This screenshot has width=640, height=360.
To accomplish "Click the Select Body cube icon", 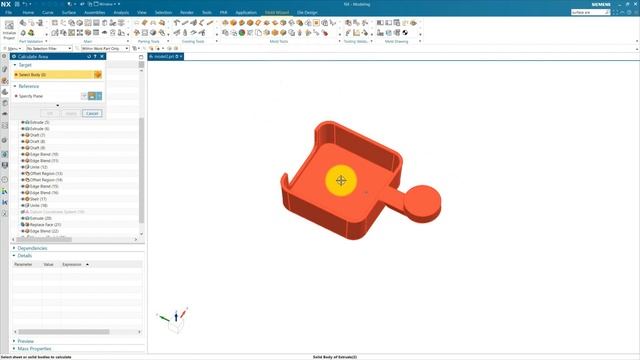I will [98, 75].
